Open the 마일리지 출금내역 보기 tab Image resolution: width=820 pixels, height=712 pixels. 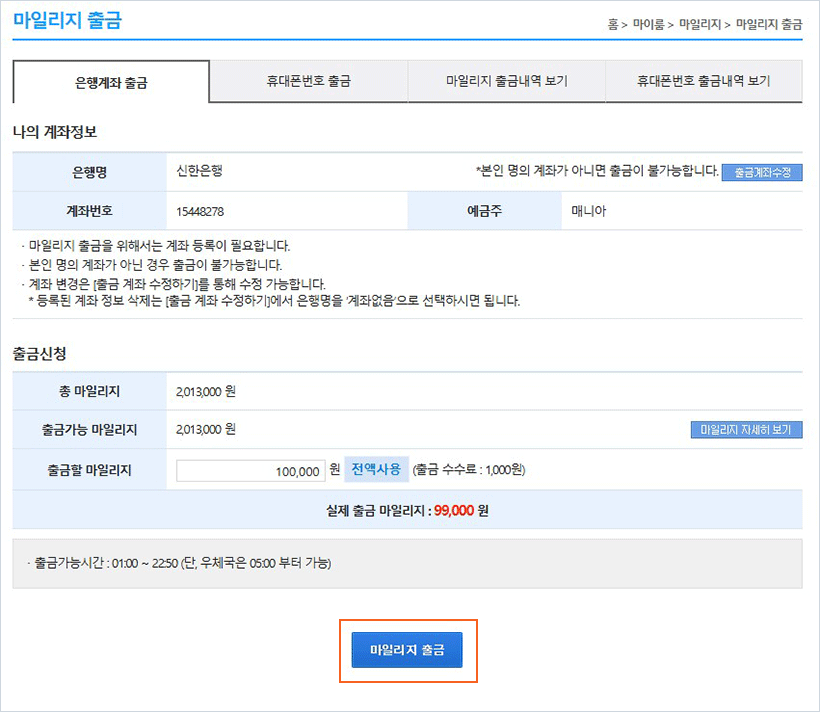tap(506, 81)
